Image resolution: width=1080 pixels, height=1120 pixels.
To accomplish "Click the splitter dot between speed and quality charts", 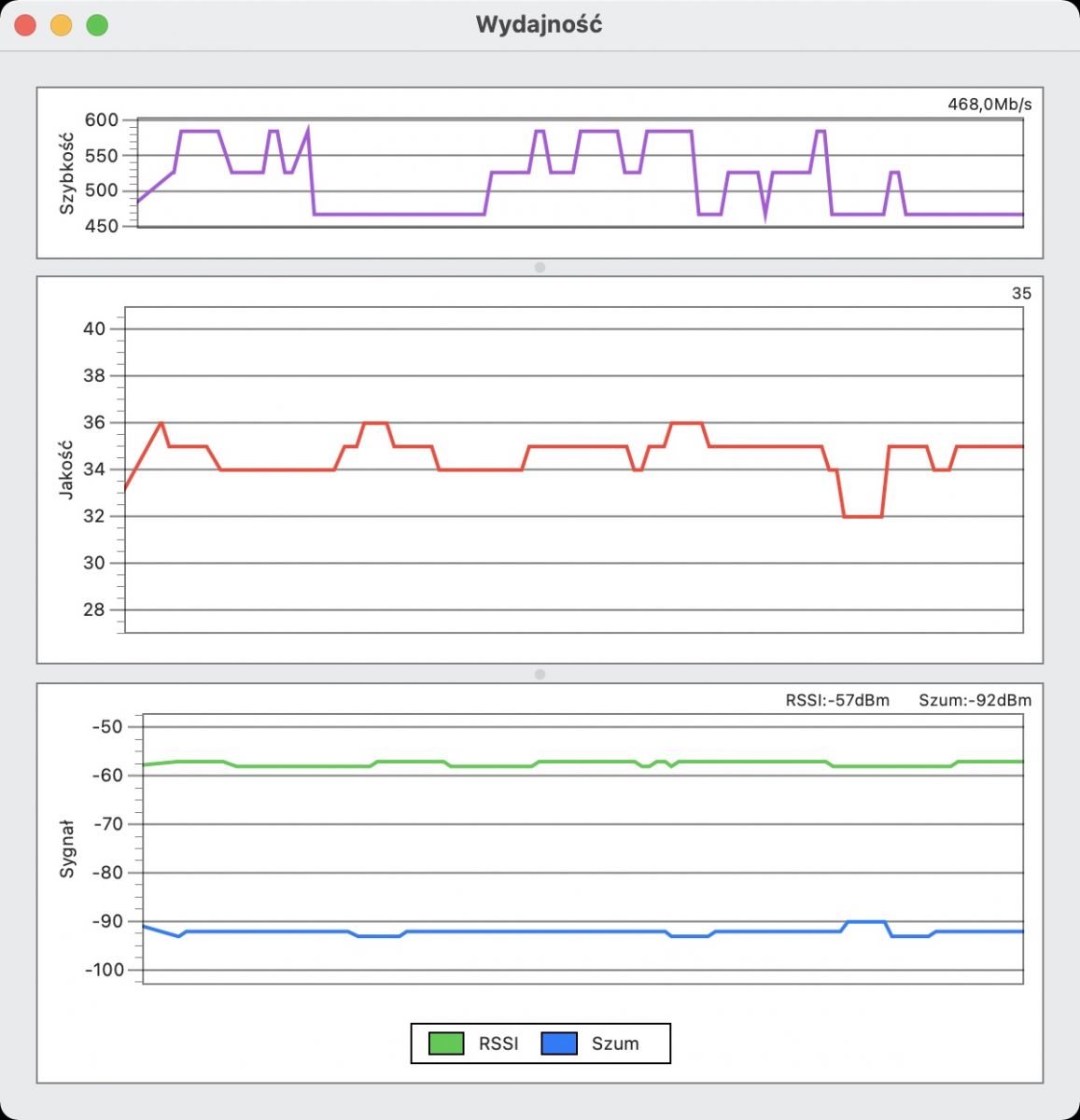I will click(x=540, y=268).
